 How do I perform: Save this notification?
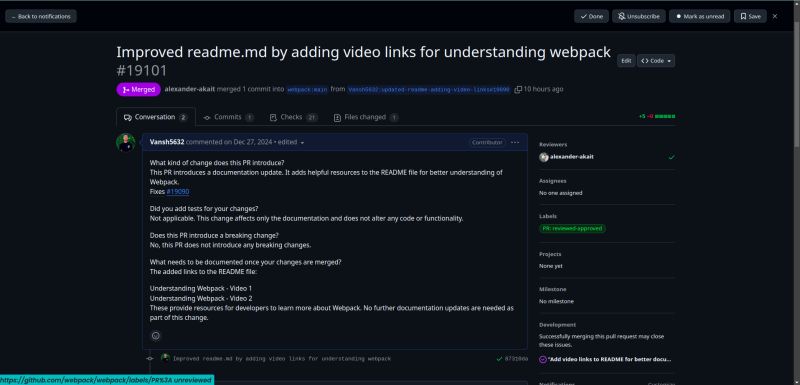[x=750, y=16]
